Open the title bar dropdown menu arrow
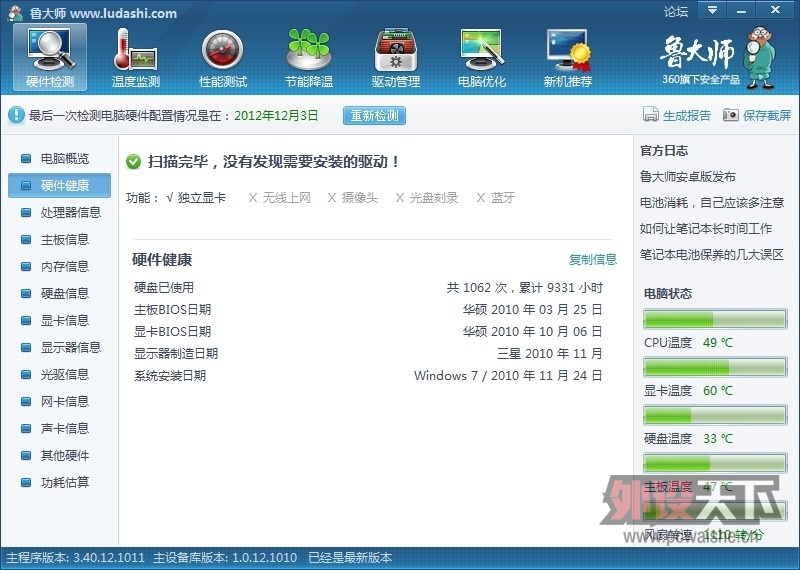Viewport: 800px width, 570px height. 712,10
